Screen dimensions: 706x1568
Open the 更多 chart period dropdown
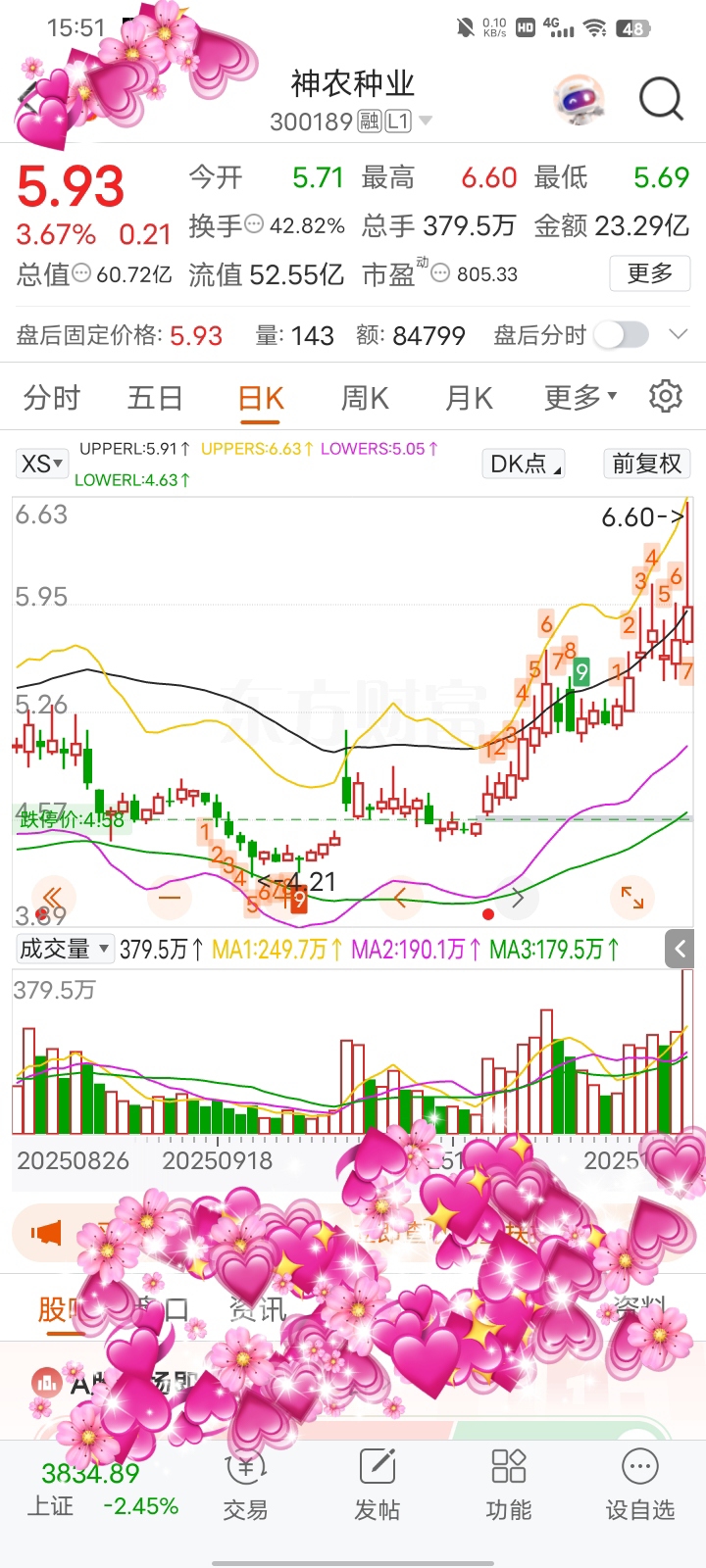[x=580, y=398]
